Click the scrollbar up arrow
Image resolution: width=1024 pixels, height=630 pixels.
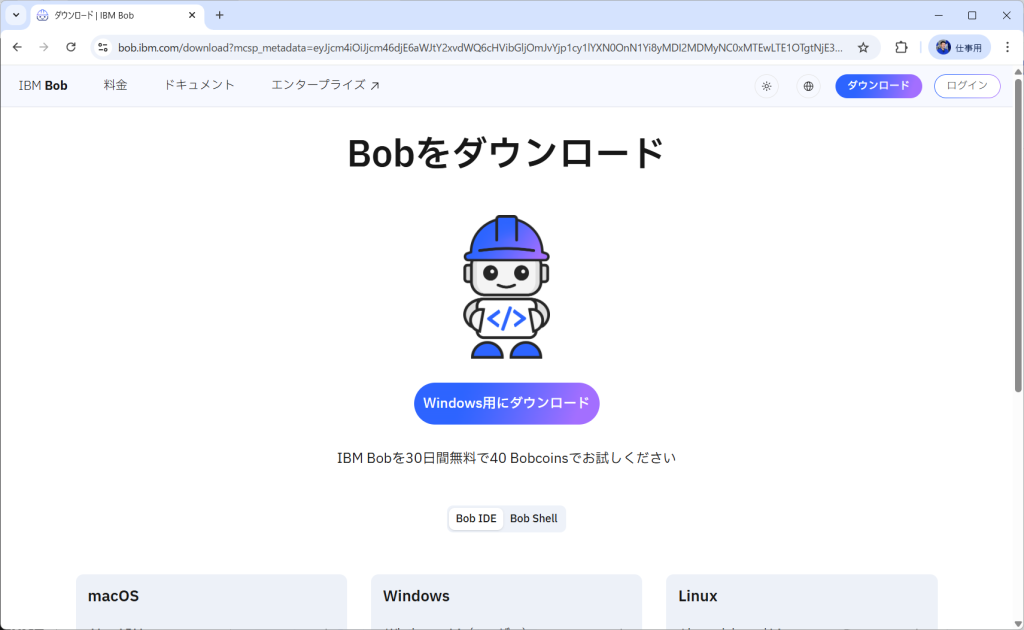[x=1017, y=72]
